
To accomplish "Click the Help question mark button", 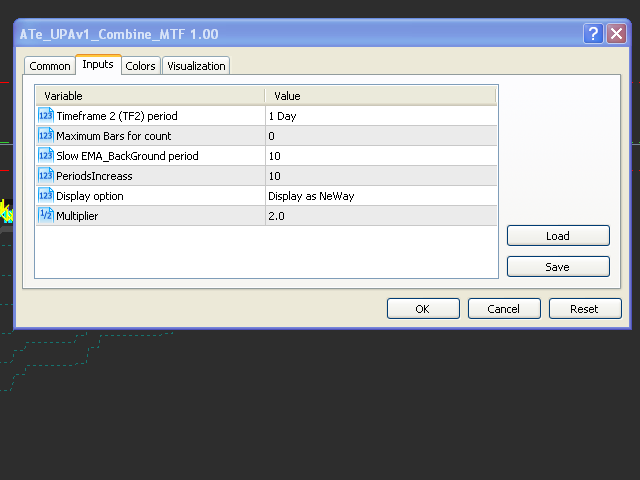I will [x=593, y=34].
